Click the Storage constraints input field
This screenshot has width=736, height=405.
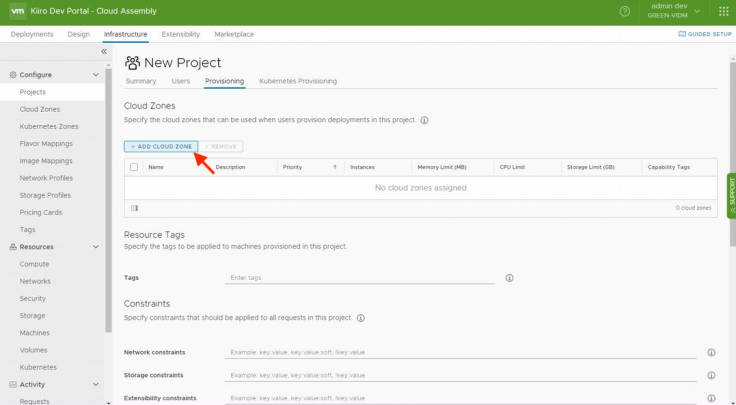click(x=460, y=375)
